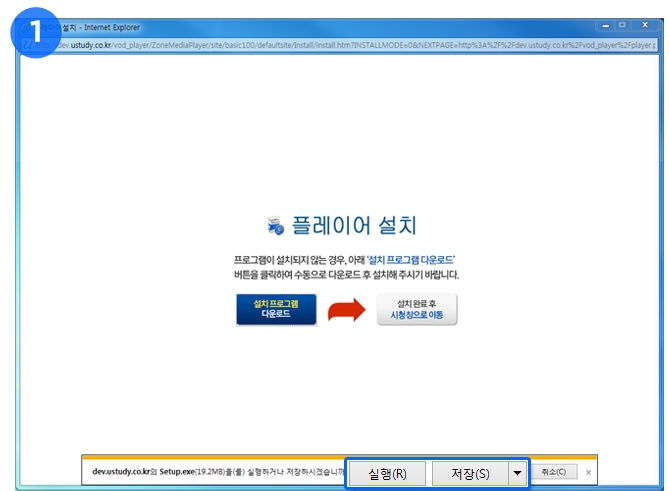Screen dimensions: 669x491
Task: Dismiss the download notification bar with X
Action: [589, 472]
